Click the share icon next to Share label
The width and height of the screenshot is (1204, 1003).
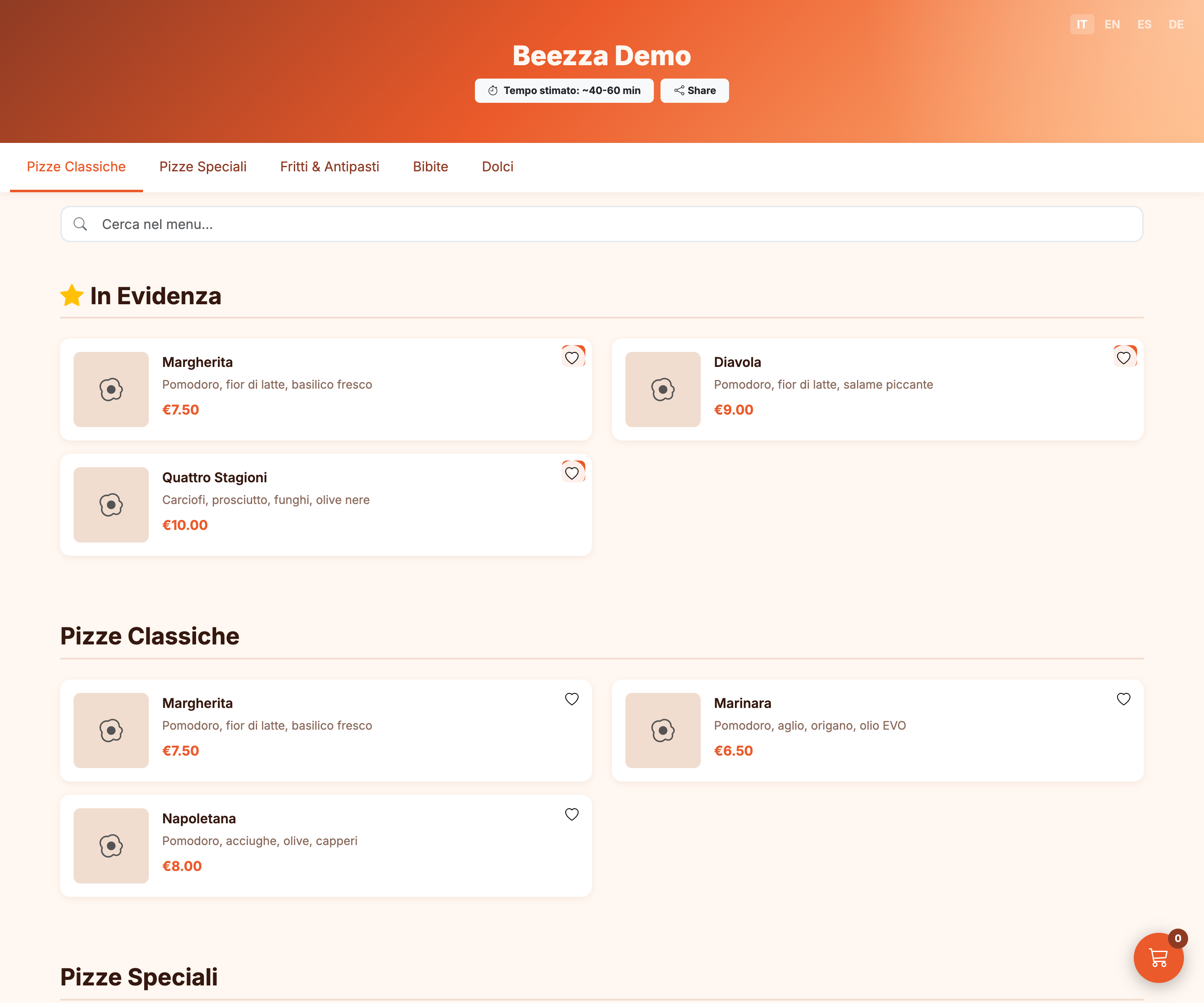(x=679, y=90)
